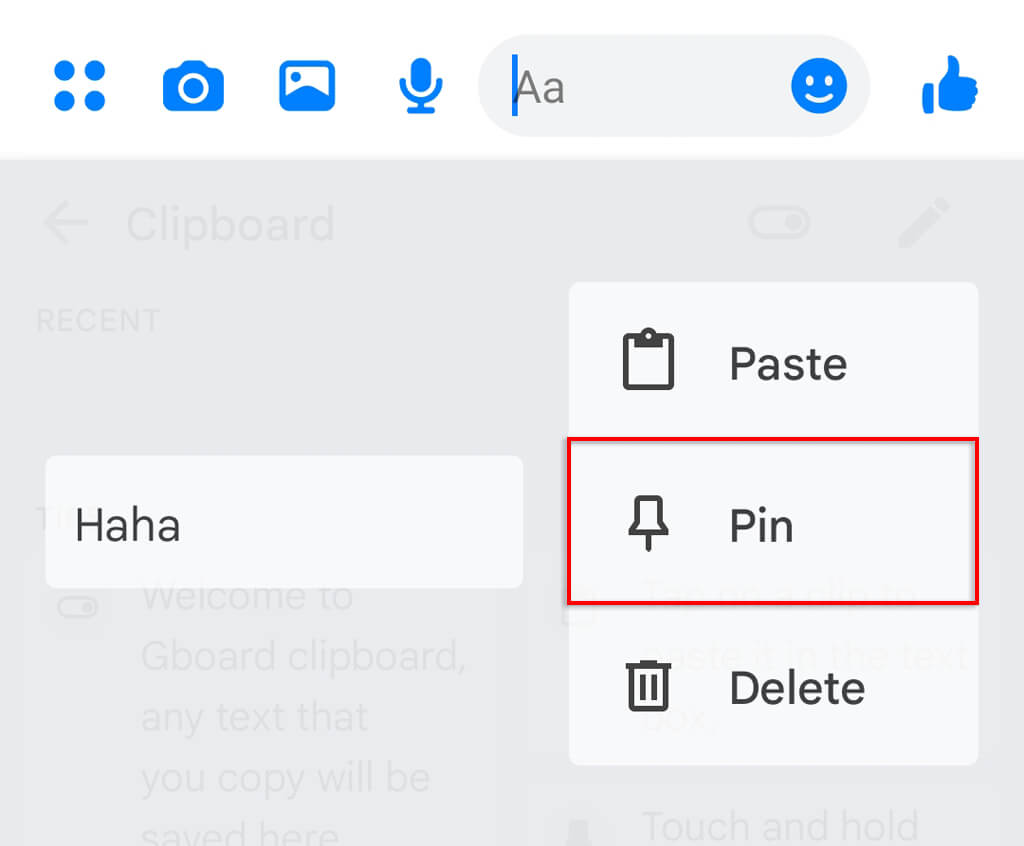Open the photo gallery picker

[x=307, y=86]
